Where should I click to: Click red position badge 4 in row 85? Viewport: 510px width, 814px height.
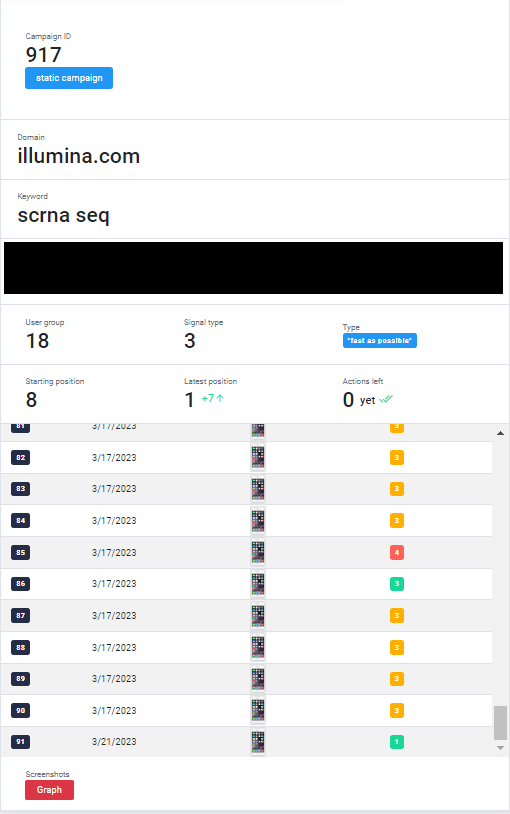397,552
